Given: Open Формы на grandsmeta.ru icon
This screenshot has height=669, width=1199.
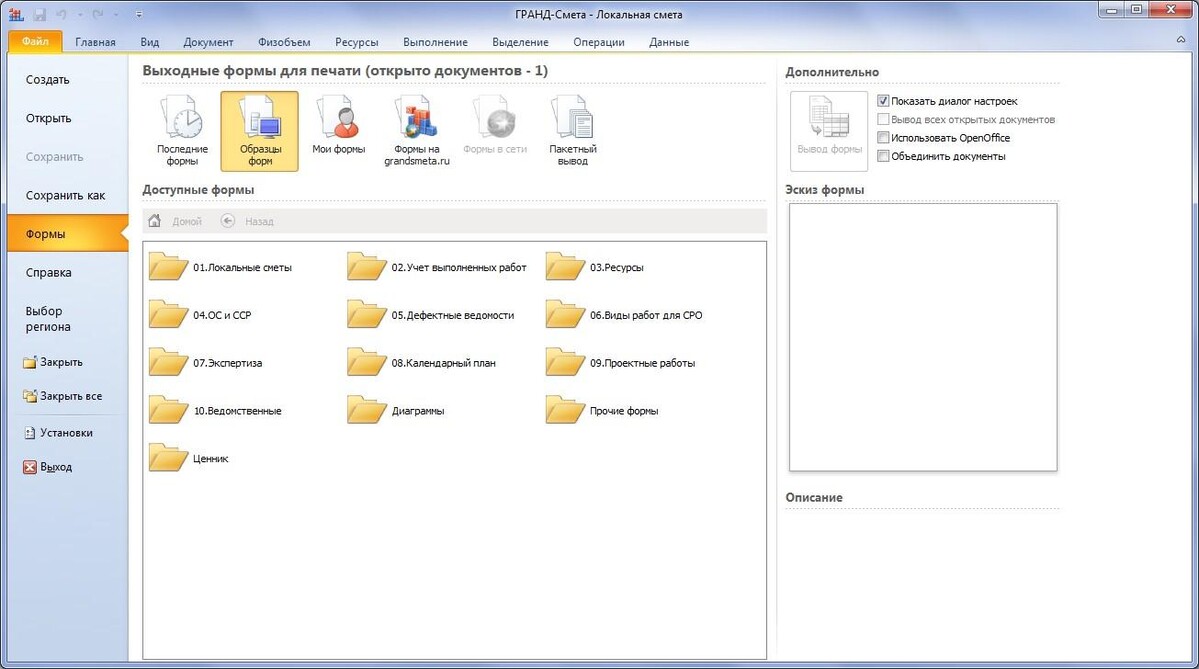Looking at the screenshot, I should (417, 131).
